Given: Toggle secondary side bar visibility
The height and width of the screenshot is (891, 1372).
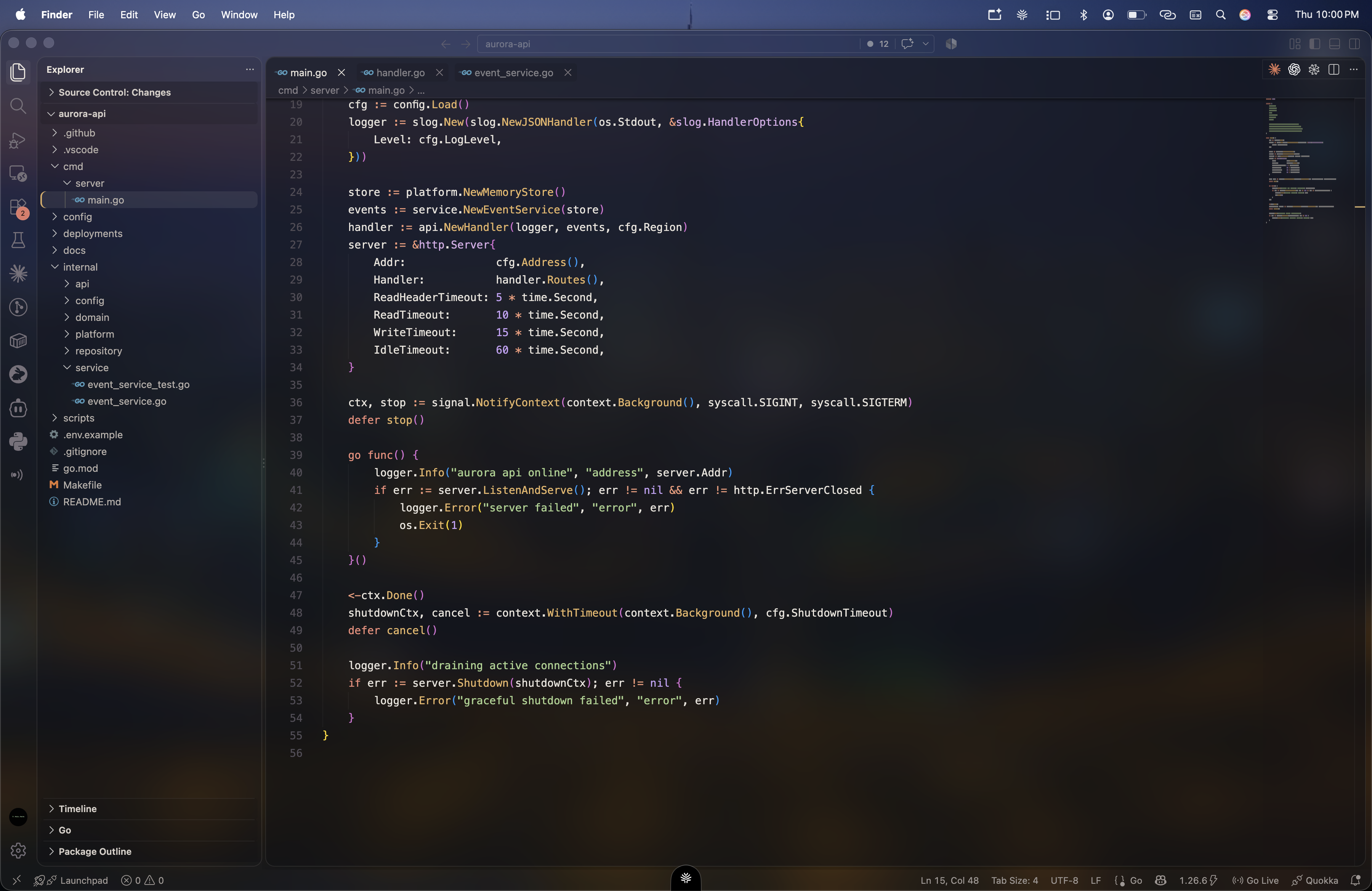Looking at the screenshot, I should [x=1355, y=44].
